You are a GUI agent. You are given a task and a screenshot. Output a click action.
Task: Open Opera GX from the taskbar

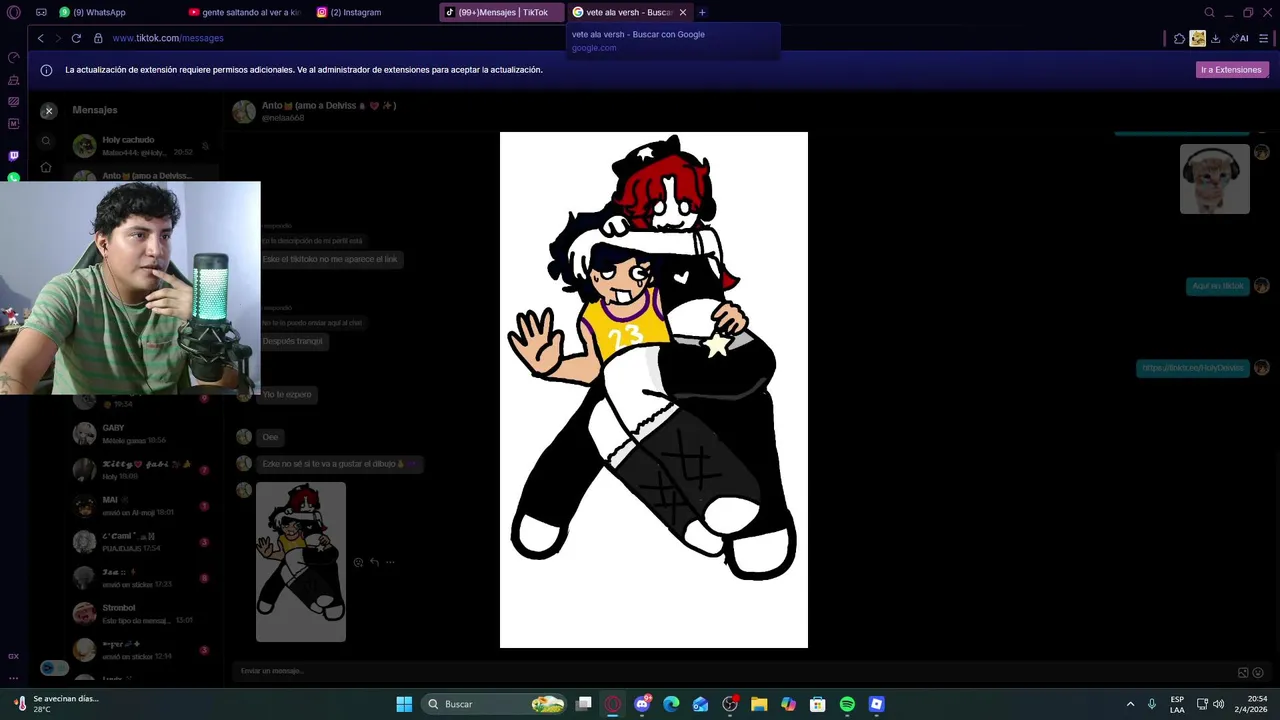(613, 704)
